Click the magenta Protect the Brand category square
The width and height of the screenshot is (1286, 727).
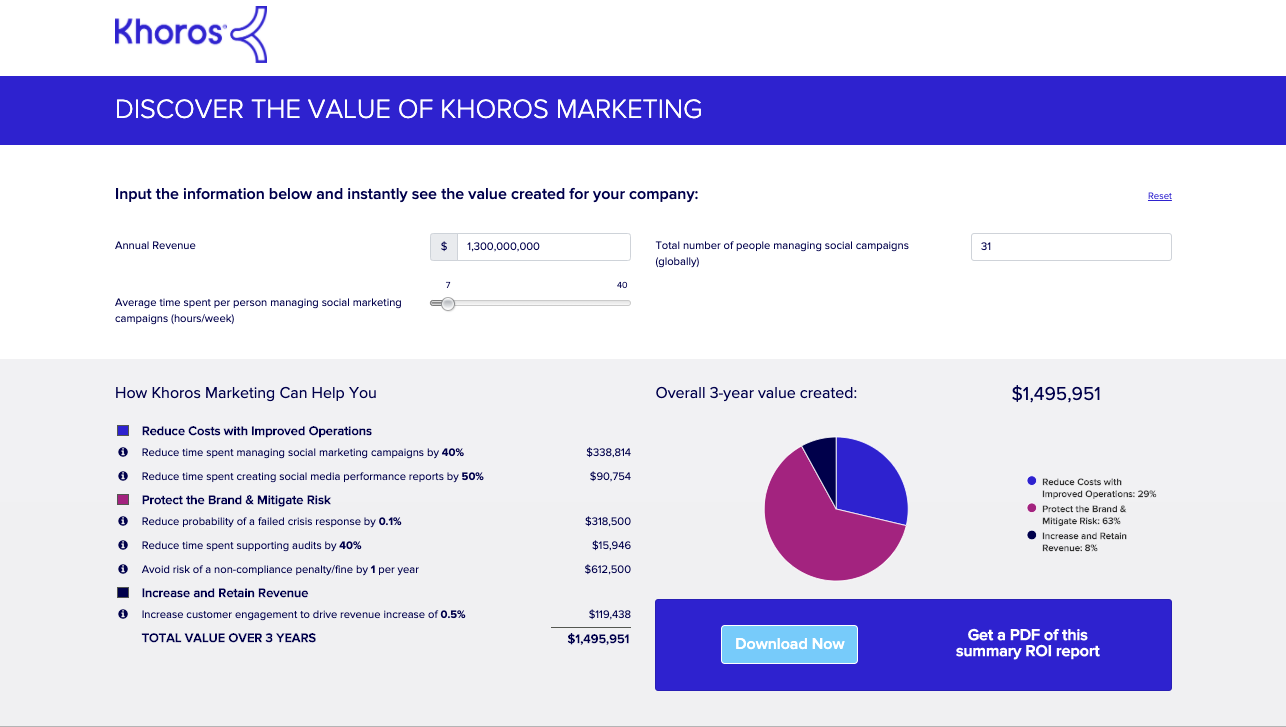[x=123, y=500]
